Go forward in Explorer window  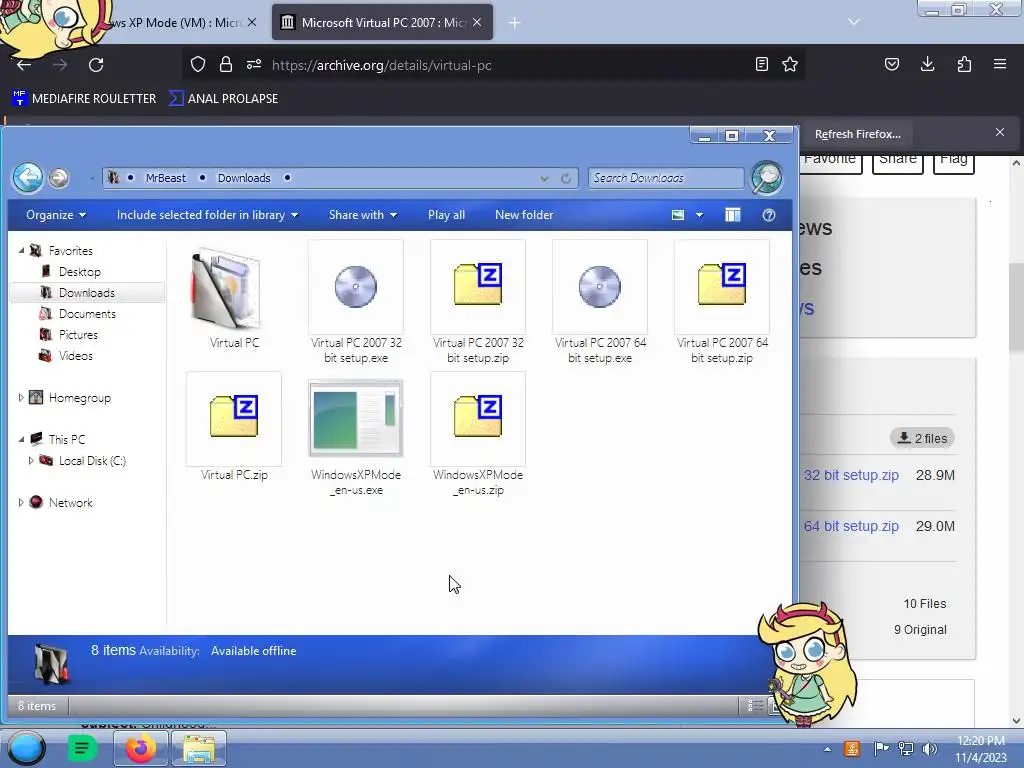click(x=59, y=178)
